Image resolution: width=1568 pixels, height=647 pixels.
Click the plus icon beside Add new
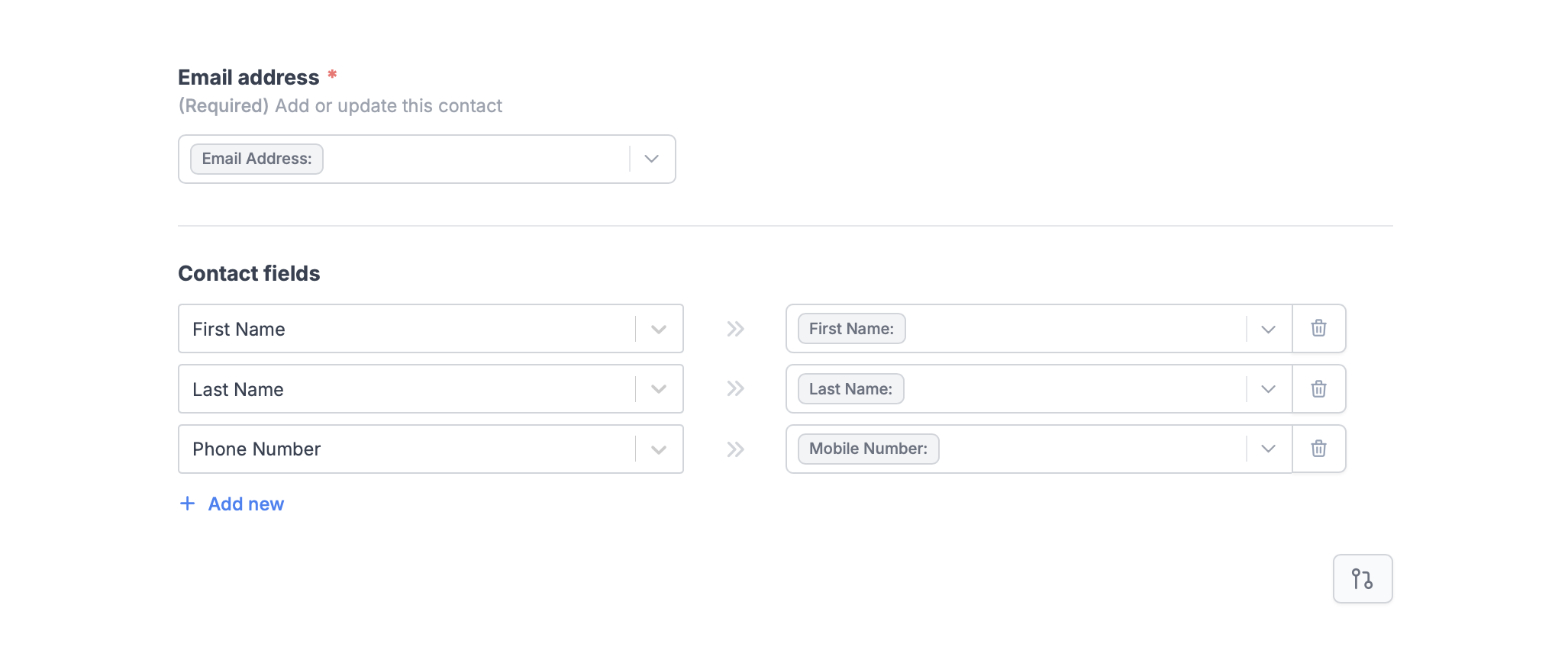click(187, 504)
